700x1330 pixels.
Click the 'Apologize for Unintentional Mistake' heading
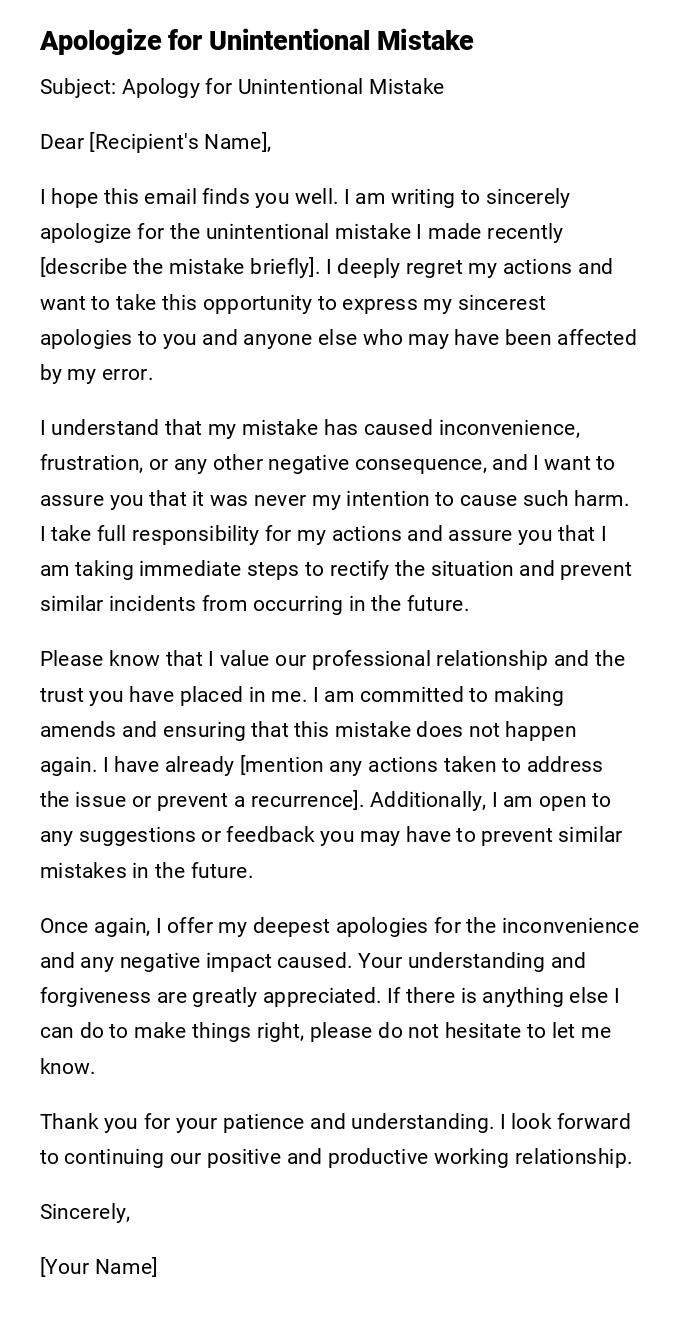point(257,41)
